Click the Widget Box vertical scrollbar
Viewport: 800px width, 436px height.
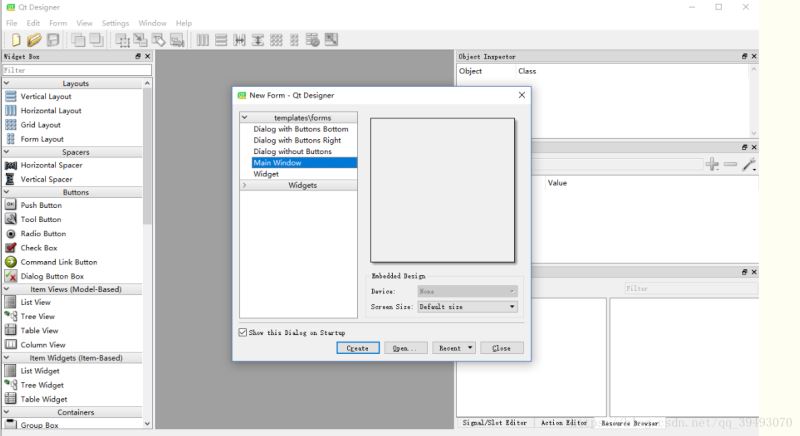(x=147, y=253)
